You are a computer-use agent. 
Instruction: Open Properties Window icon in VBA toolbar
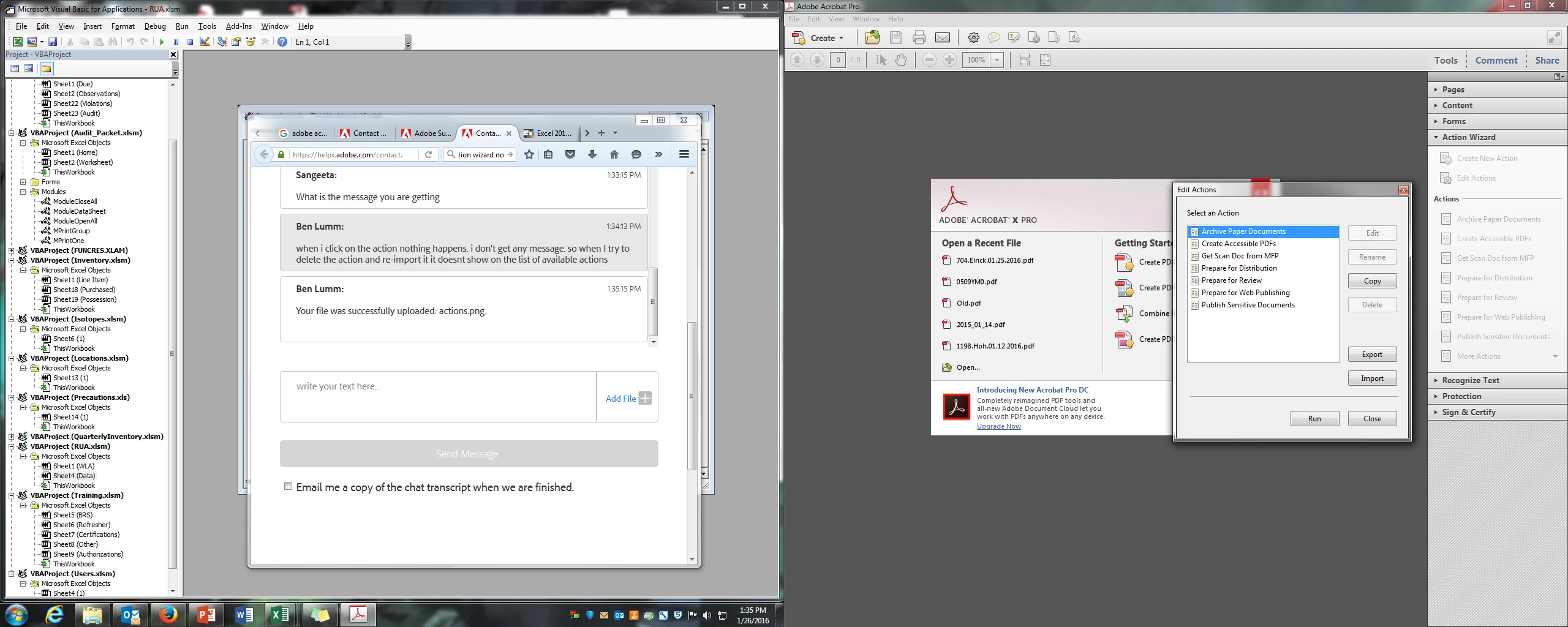236,42
